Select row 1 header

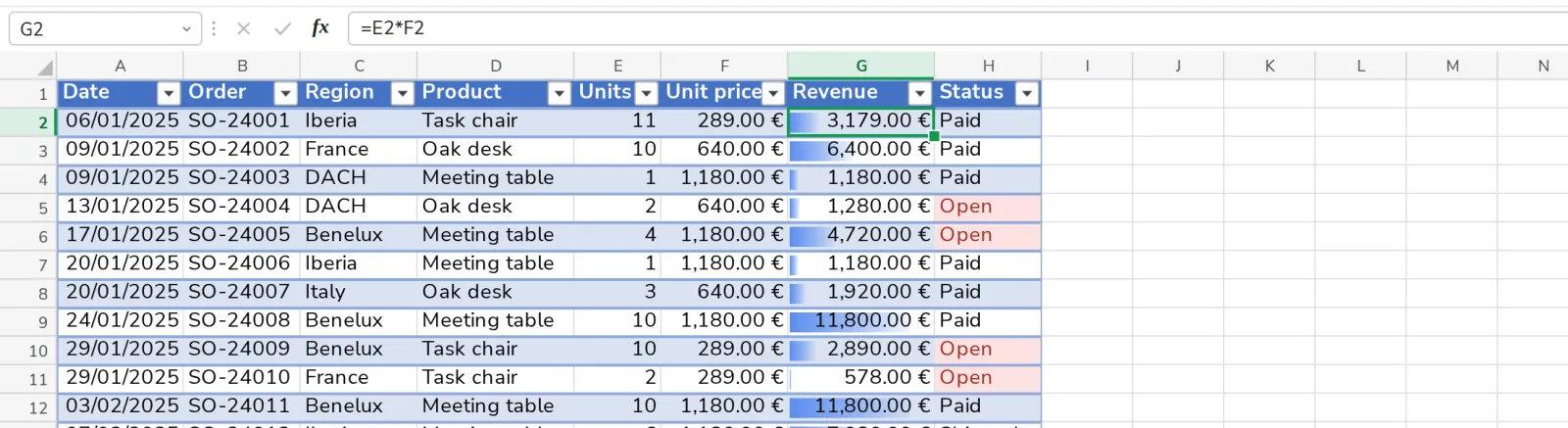[x=28, y=93]
